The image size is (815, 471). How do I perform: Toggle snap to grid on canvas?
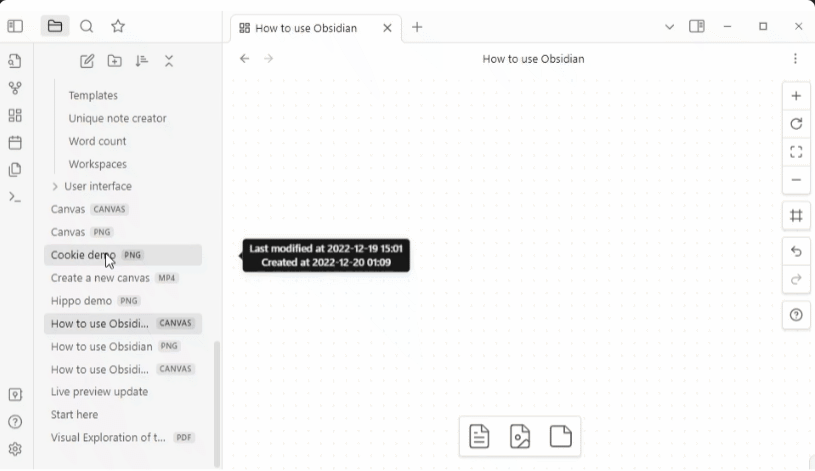[x=796, y=215]
